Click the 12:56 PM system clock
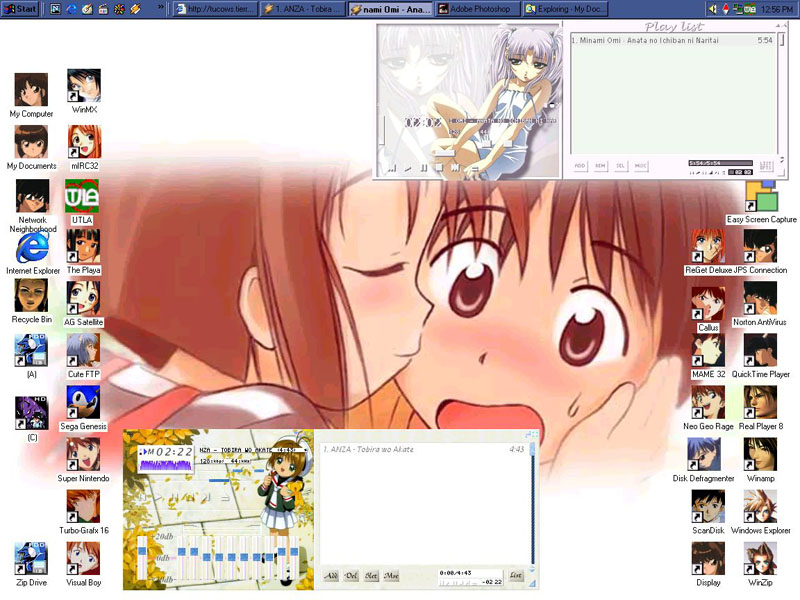This screenshot has width=800, height=600. pyautogui.click(x=777, y=9)
